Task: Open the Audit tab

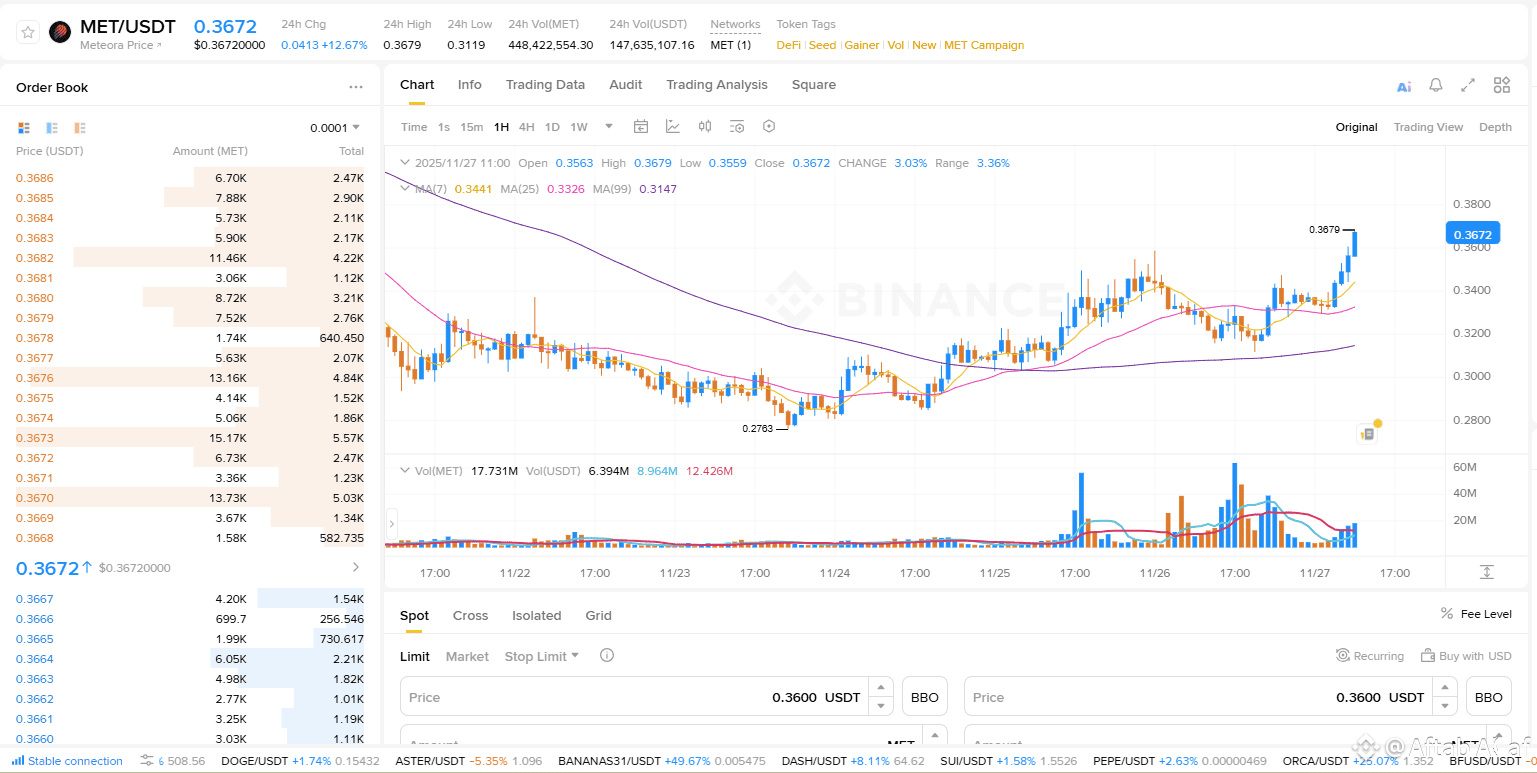Action: 626,85
